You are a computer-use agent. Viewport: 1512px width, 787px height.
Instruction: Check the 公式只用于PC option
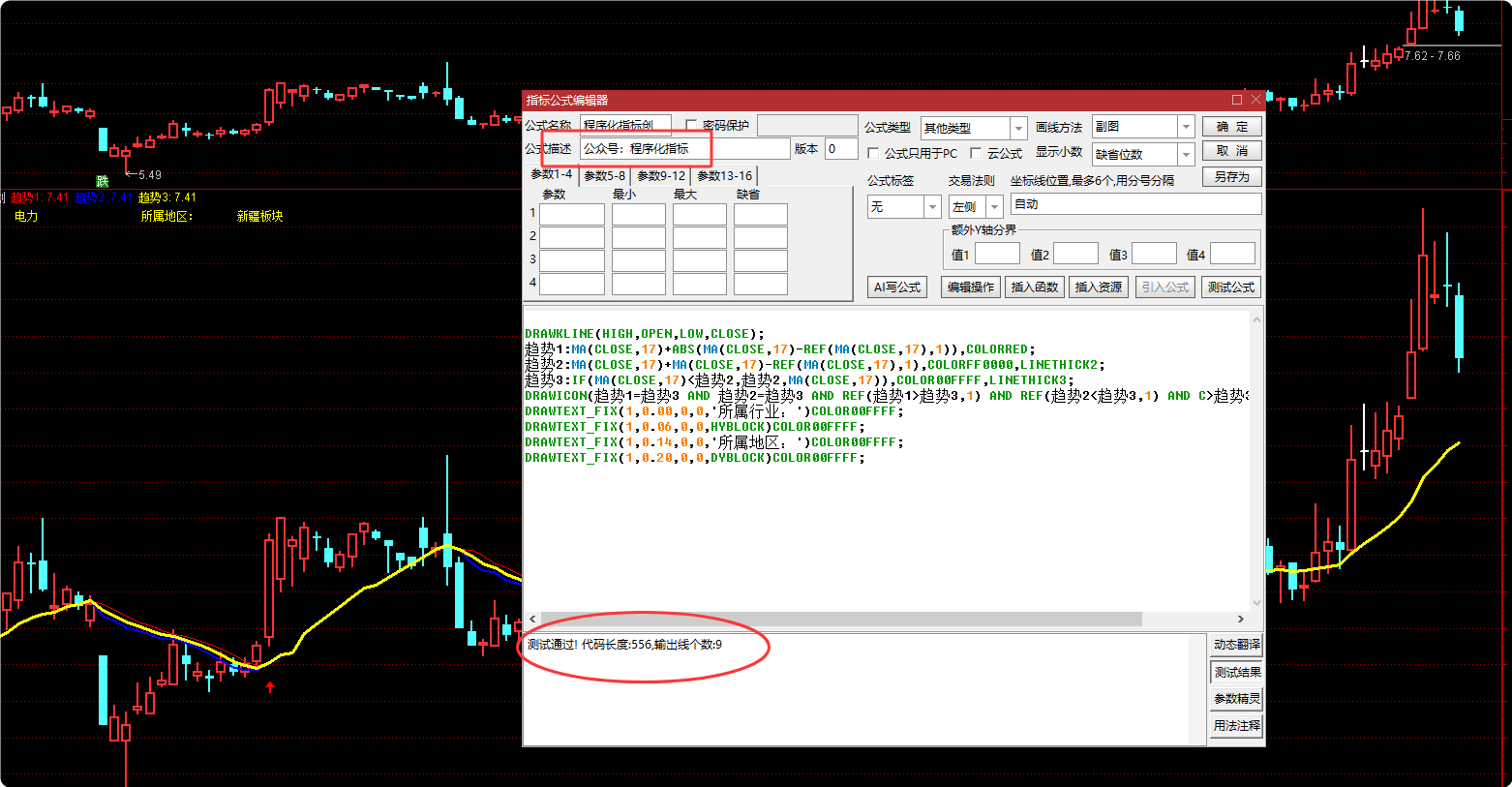click(x=873, y=153)
